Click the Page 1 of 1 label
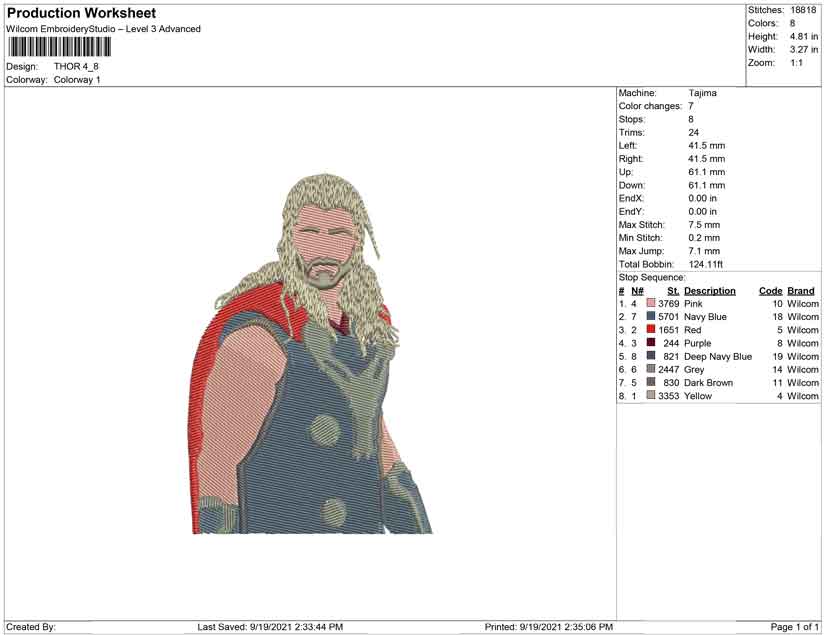This screenshot has height=635, width=825. coord(794,627)
